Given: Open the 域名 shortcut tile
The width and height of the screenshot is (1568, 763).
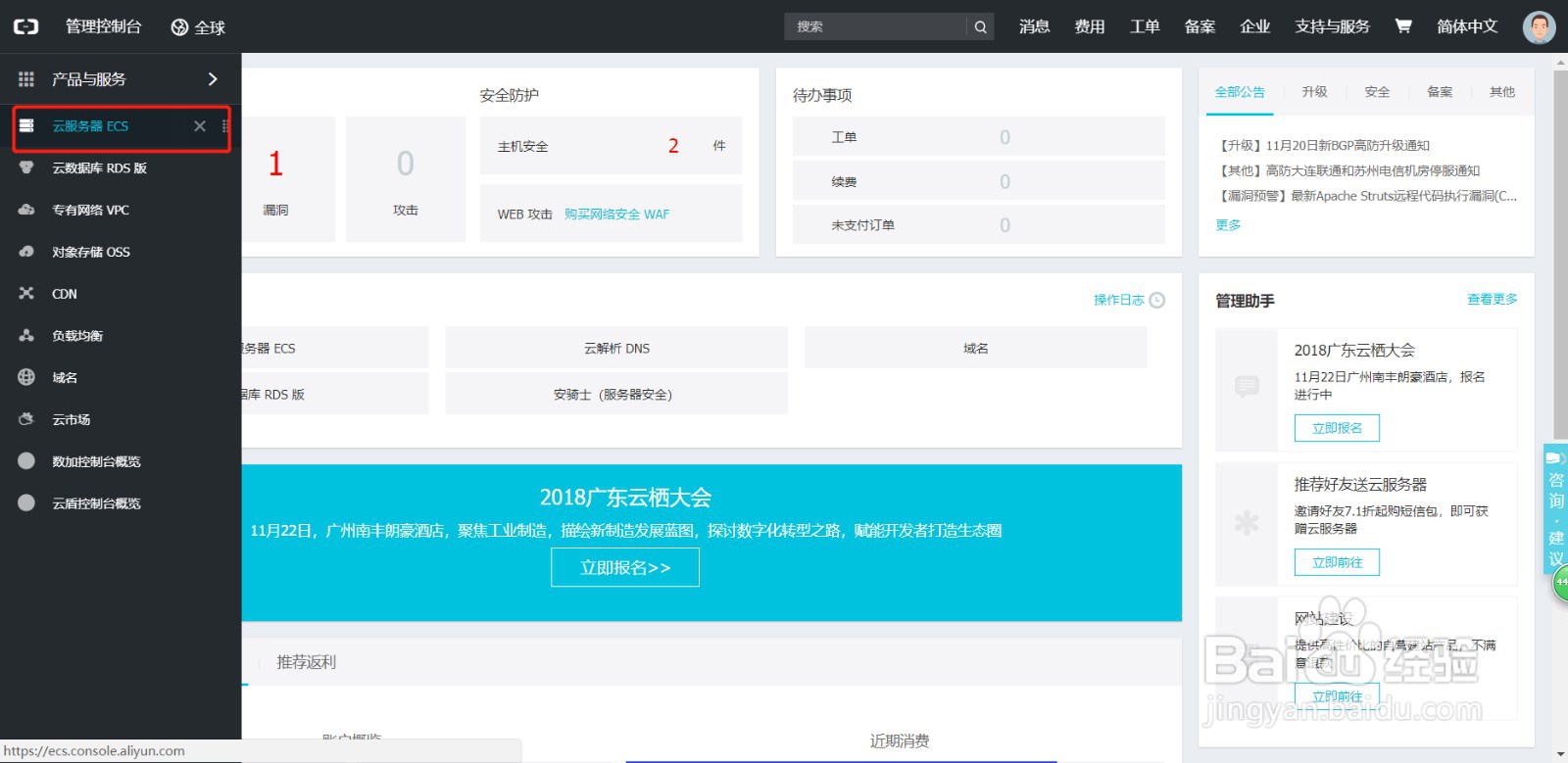Looking at the screenshot, I should tap(976, 348).
